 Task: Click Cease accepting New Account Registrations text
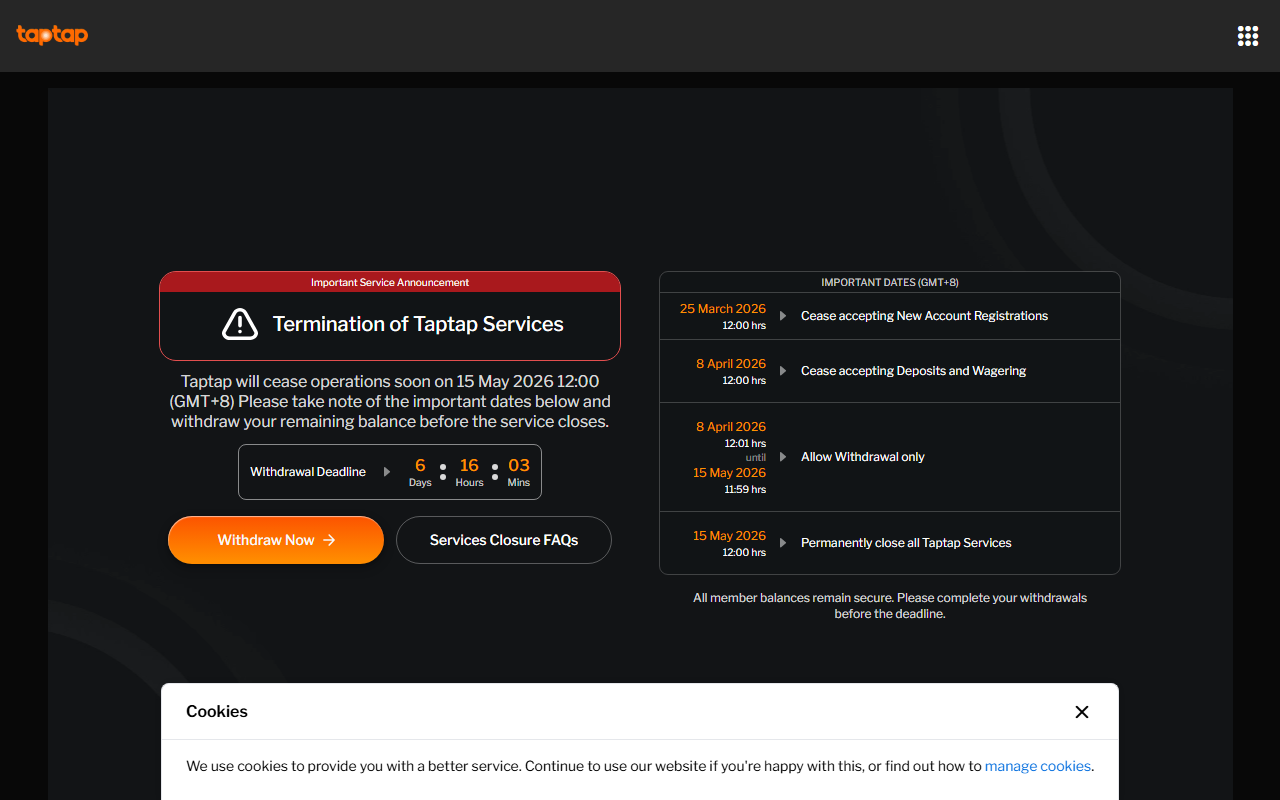coord(924,316)
